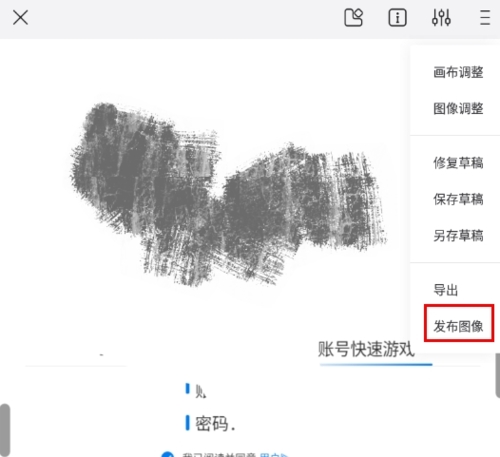Open the blue user agreement link
The width and height of the screenshot is (500, 457).
273,455
